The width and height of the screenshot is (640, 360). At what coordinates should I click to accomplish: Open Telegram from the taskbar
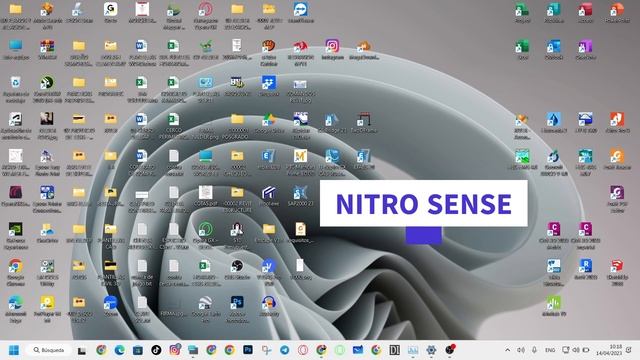click(284, 350)
